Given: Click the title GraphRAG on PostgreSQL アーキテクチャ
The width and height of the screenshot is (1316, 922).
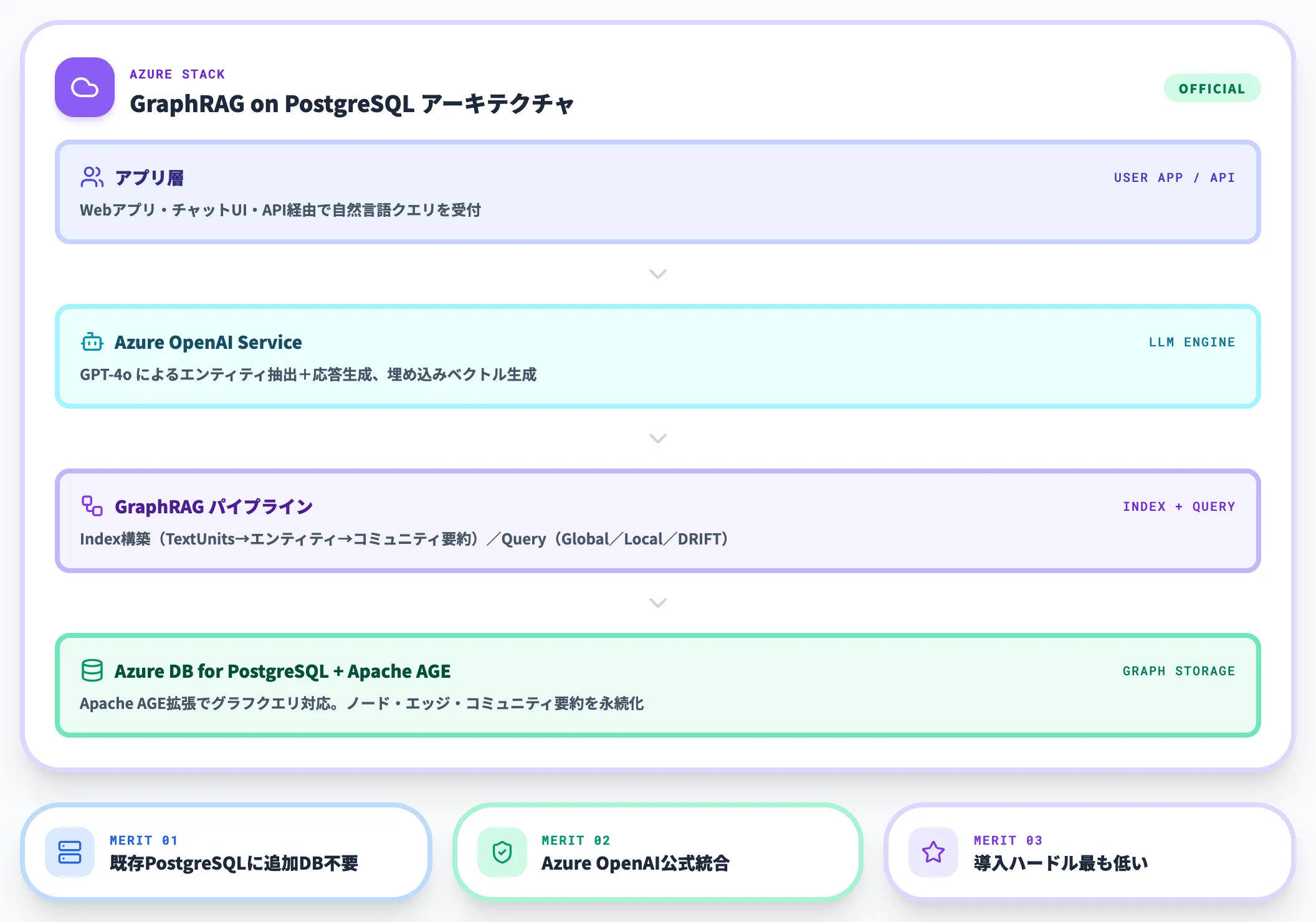Looking at the screenshot, I should pos(351,104).
